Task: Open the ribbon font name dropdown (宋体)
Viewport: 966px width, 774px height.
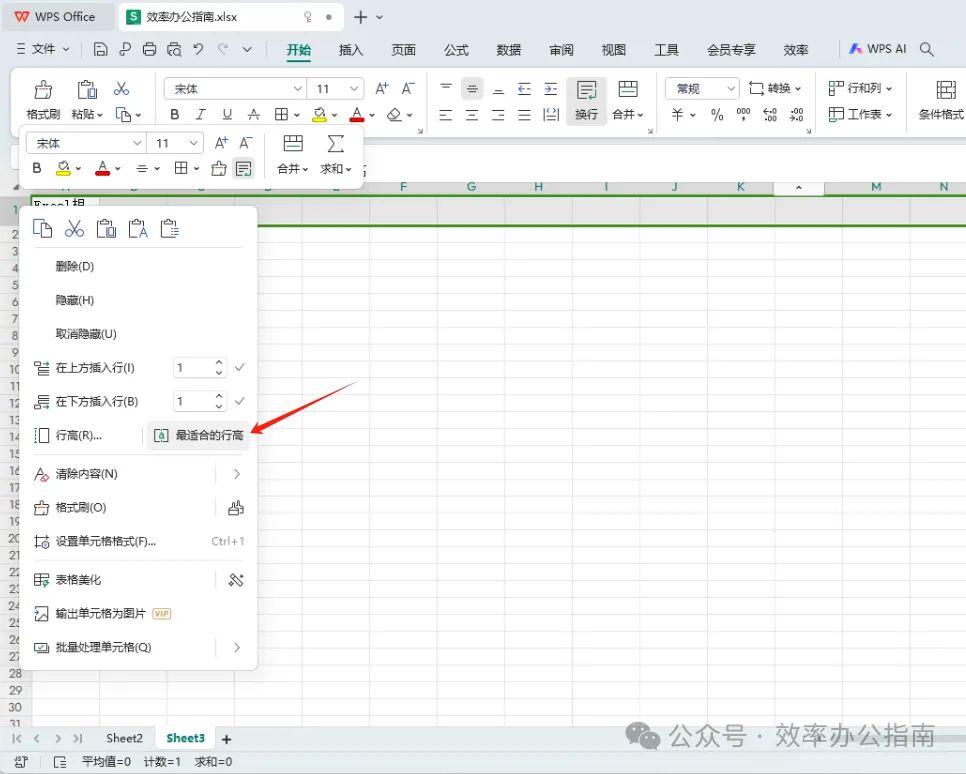Action: pos(298,89)
